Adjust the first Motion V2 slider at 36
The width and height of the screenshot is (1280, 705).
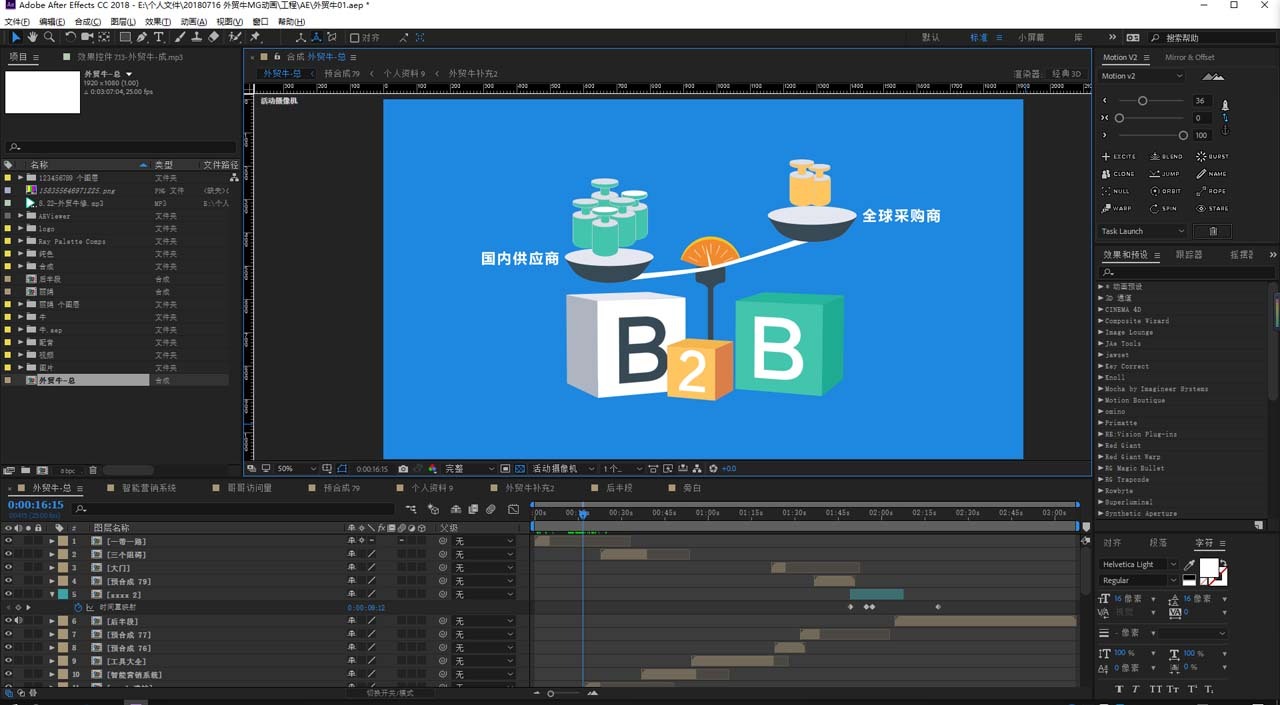(1142, 101)
